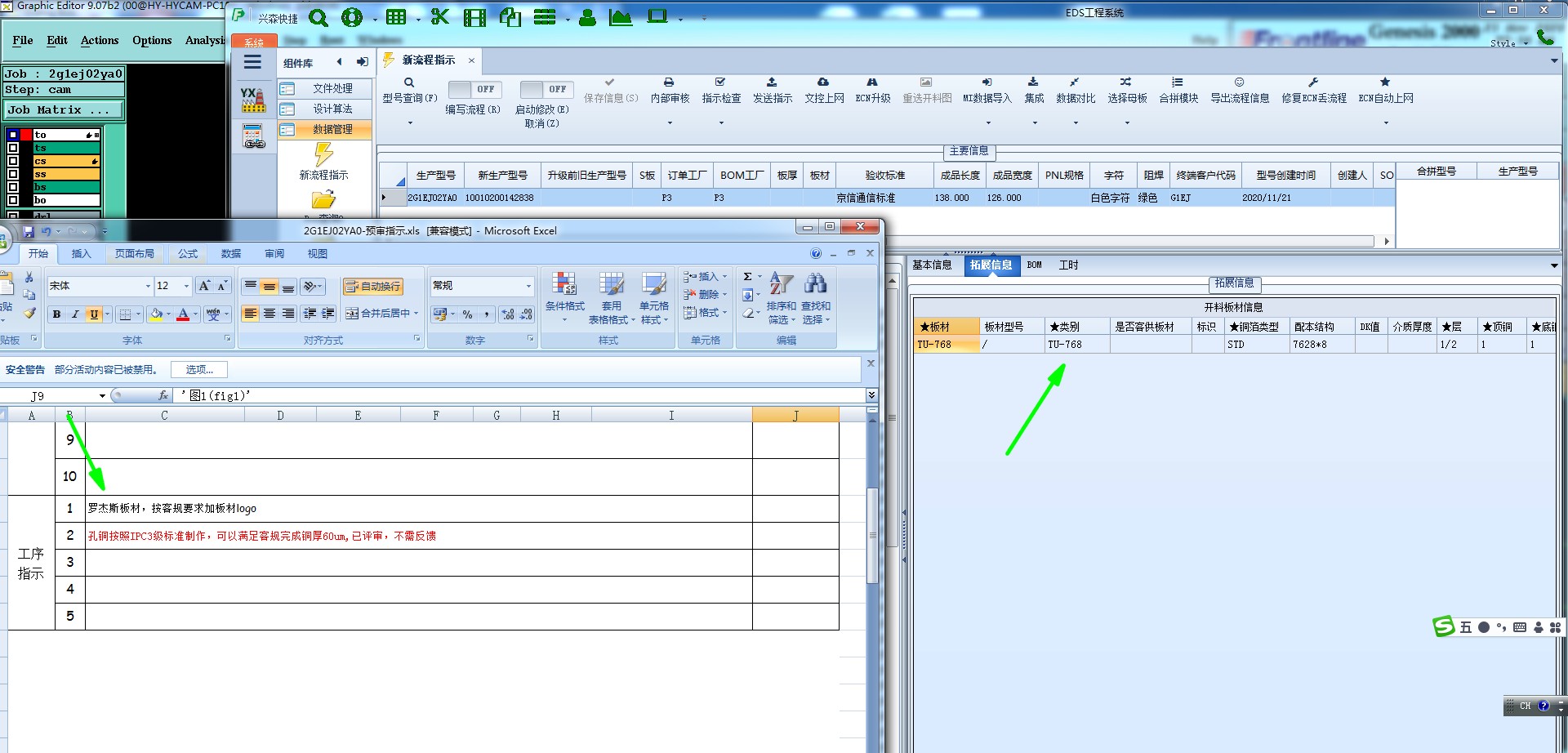
Task: Click the YX factory icon in sidebar
Action: click(x=253, y=100)
